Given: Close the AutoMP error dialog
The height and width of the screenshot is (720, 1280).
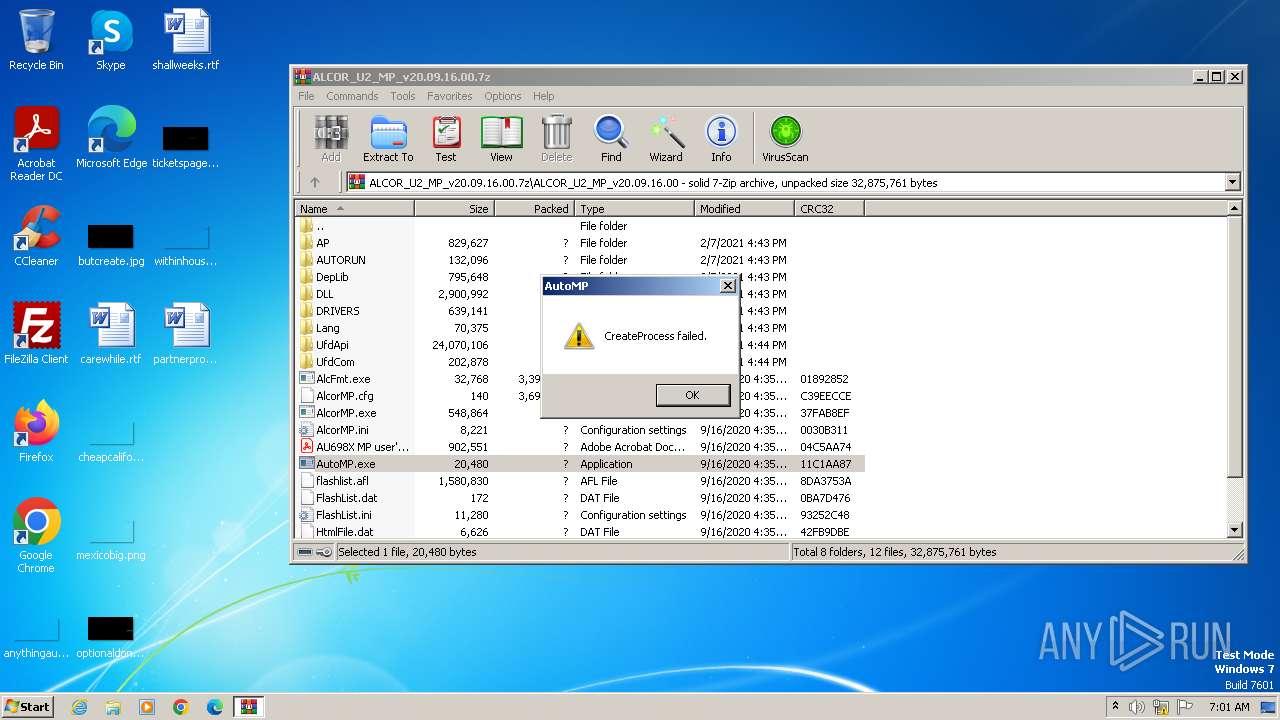Looking at the screenshot, I should (x=728, y=286).
